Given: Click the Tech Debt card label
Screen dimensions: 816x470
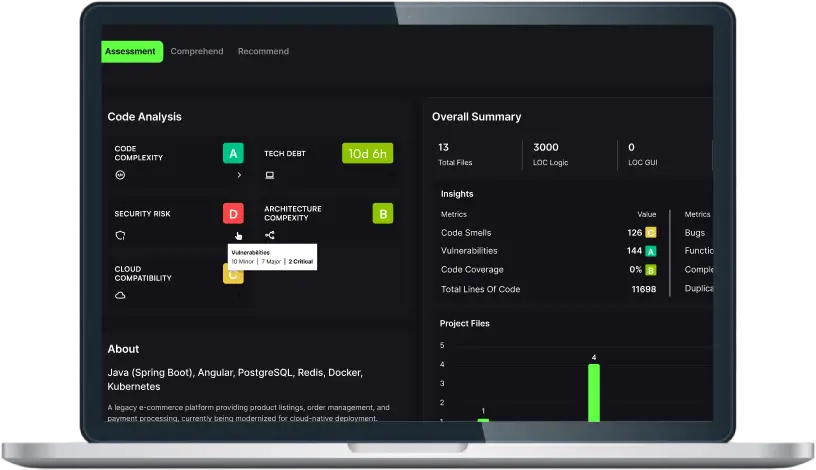Looking at the screenshot, I should [x=285, y=154].
